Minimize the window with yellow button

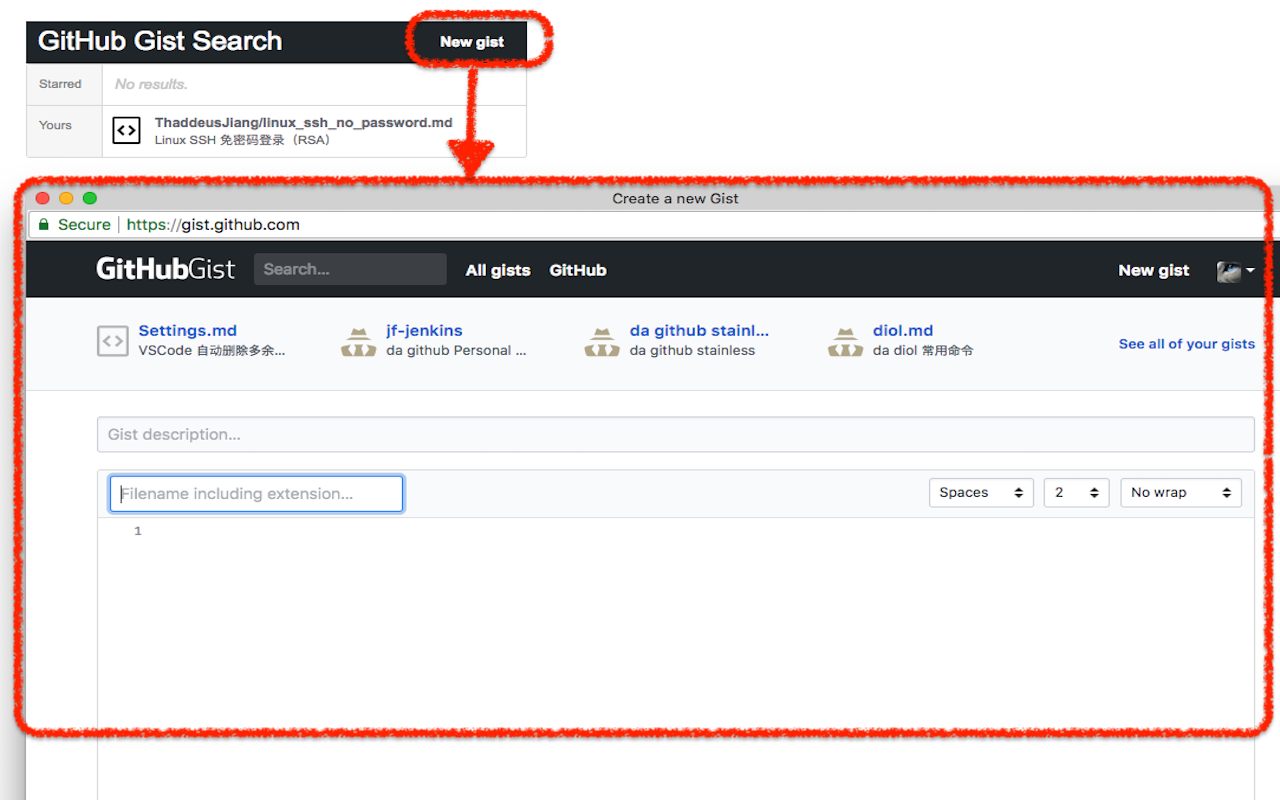point(66,198)
